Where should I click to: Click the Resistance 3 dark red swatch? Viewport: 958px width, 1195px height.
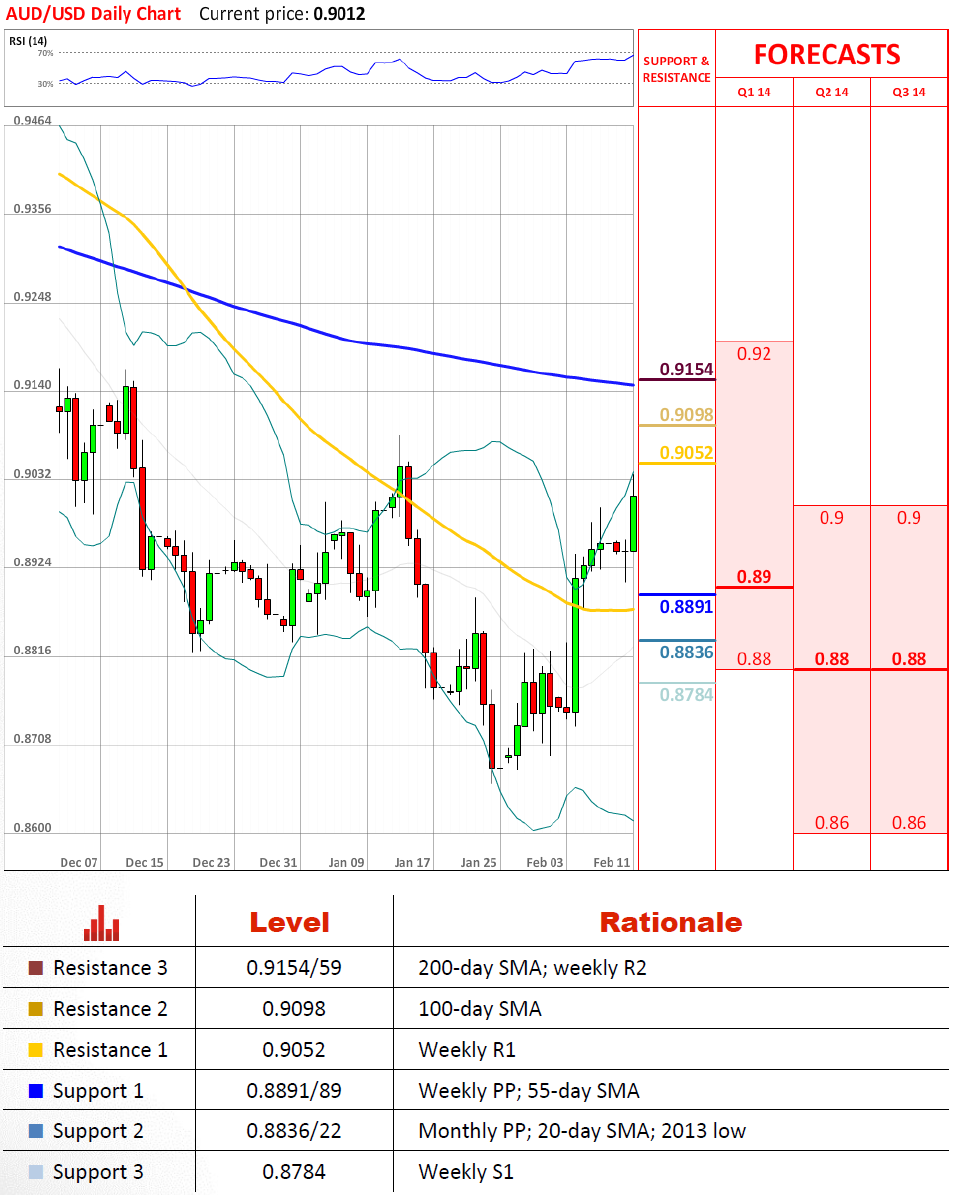tap(36, 968)
